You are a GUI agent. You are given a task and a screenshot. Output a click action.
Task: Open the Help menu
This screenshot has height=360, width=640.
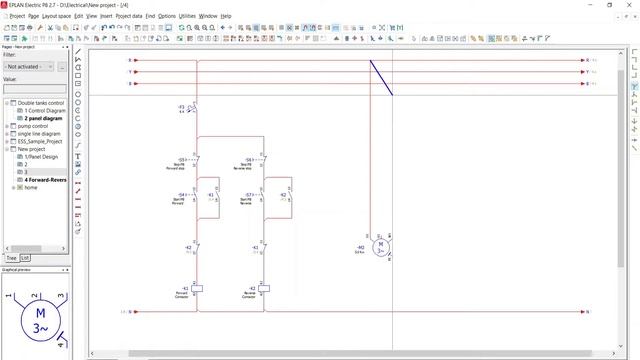click(226, 16)
